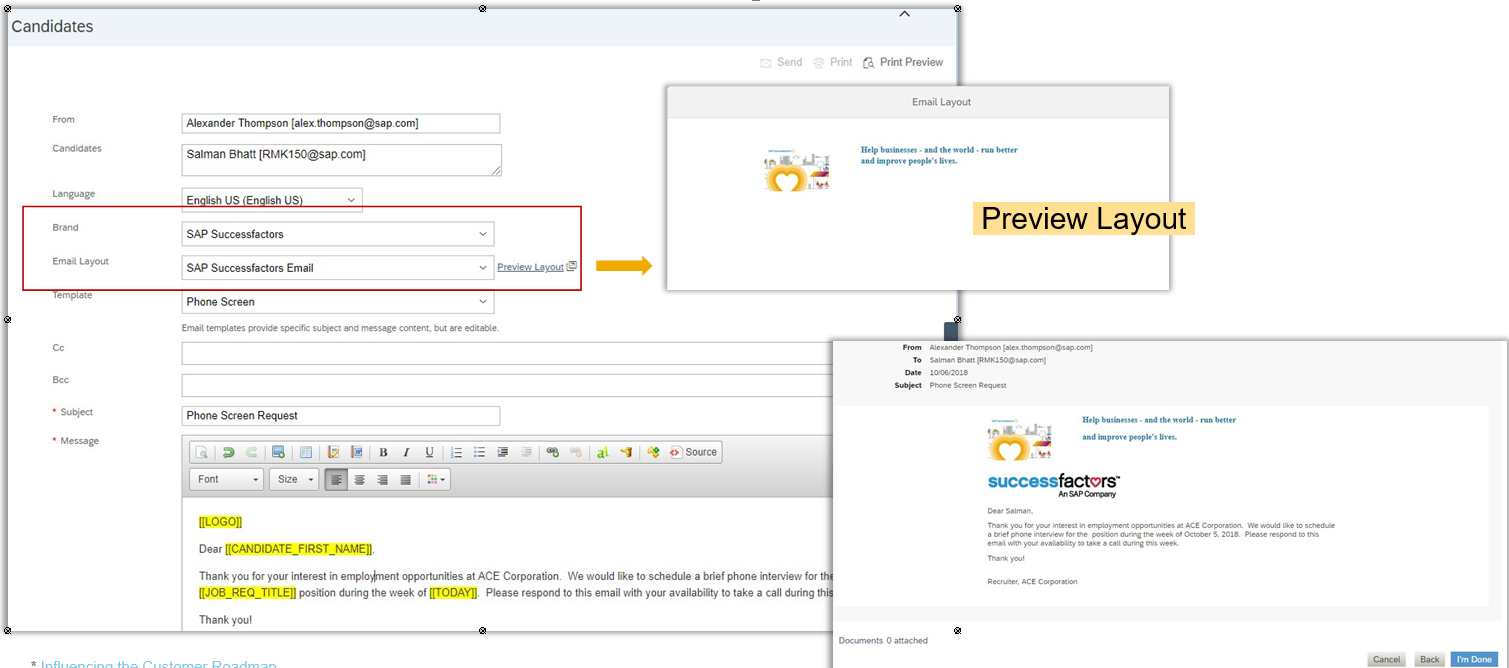Toggle center alignment in the editor

(x=359, y=478)
